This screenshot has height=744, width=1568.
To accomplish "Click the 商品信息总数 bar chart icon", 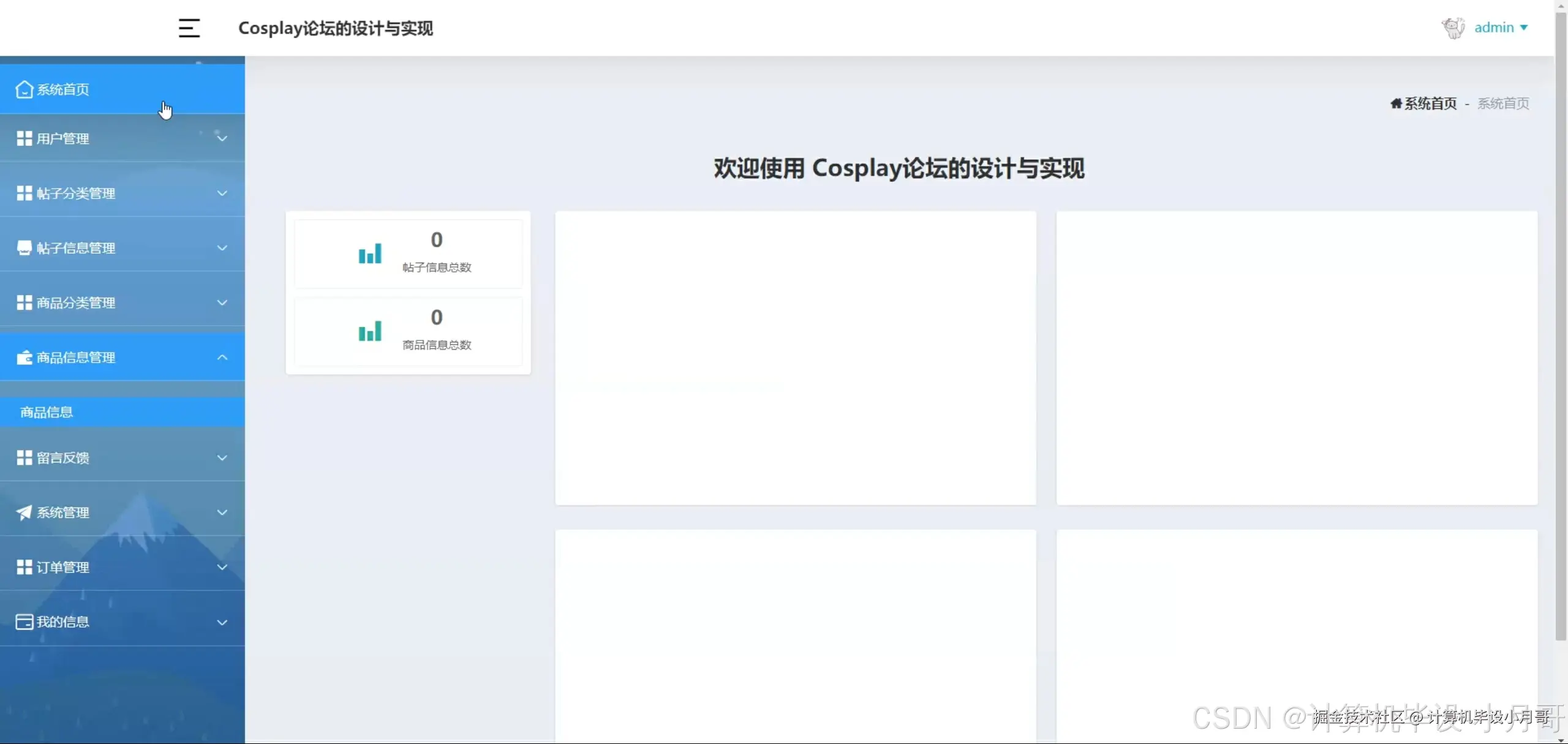I will coord(369,331).
